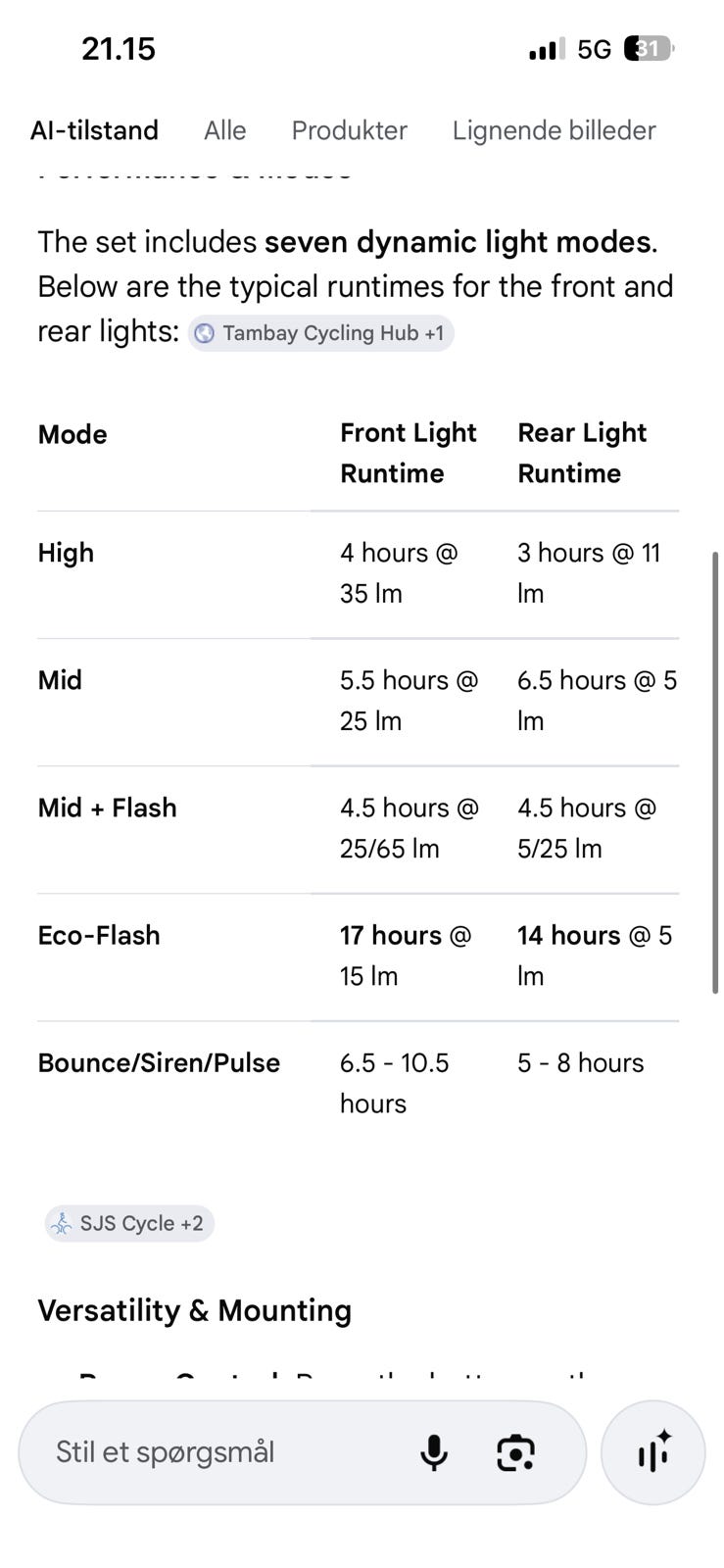Open the SJS Cycle +2 source chip
Screen dimensions: 724x1568
click(129, 1223)
